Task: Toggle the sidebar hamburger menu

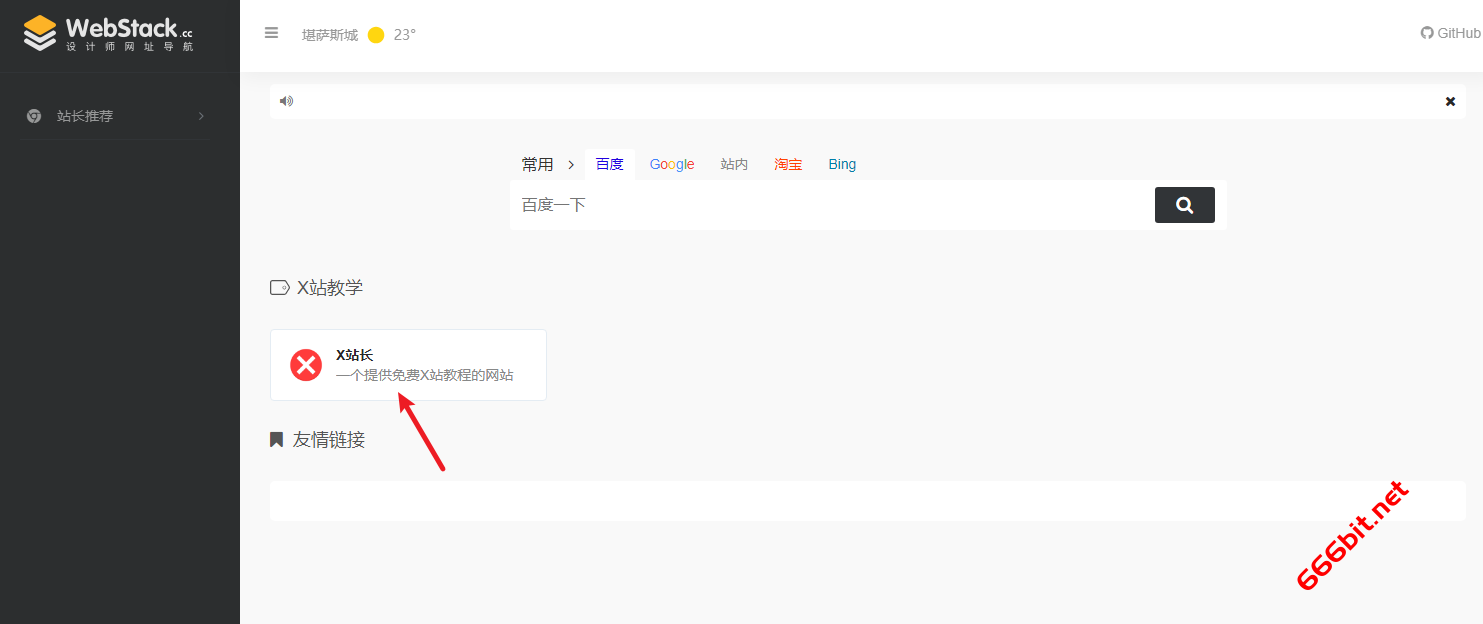Action: pos(271,33)
